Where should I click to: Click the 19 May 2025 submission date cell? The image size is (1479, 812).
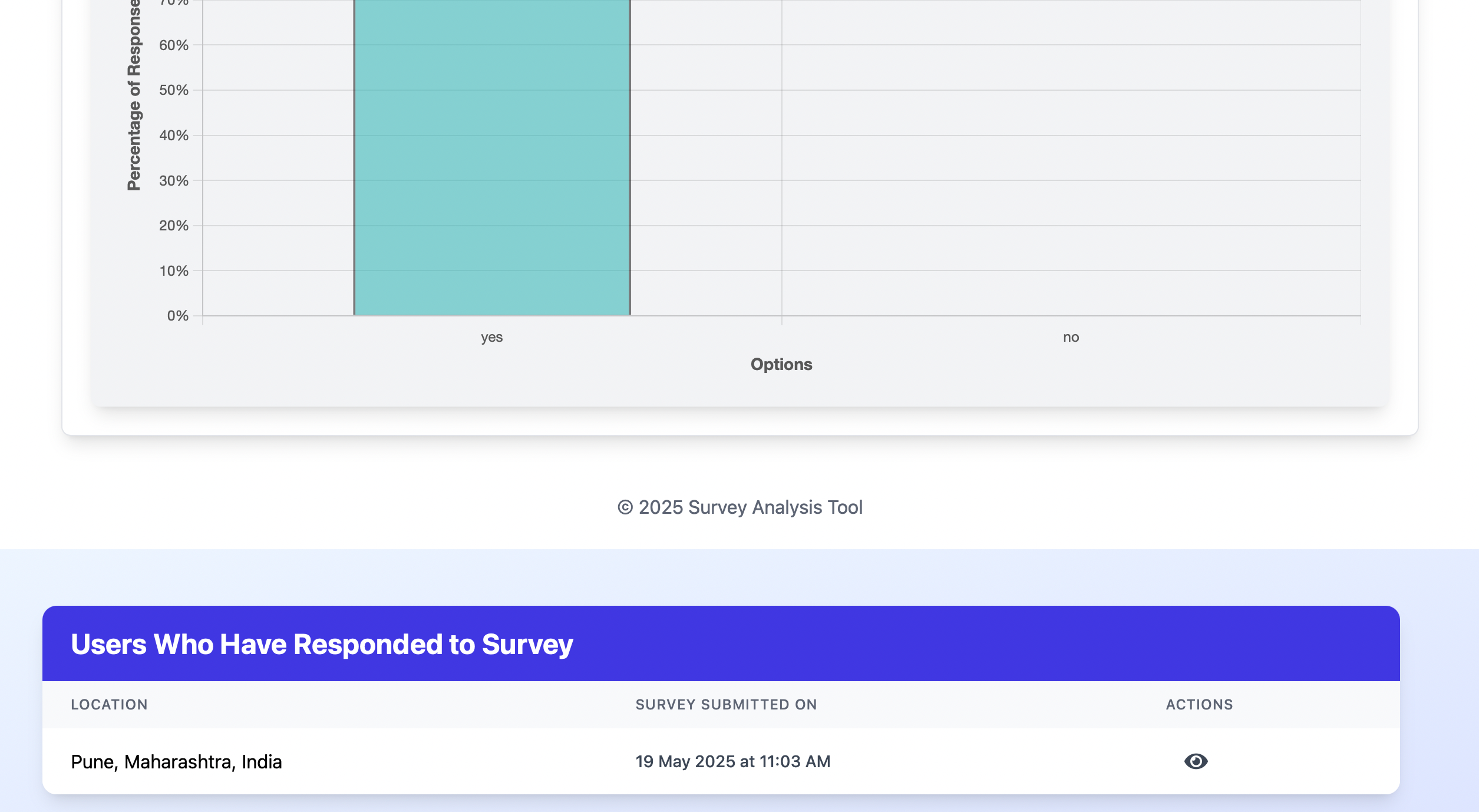coord(732,761)
